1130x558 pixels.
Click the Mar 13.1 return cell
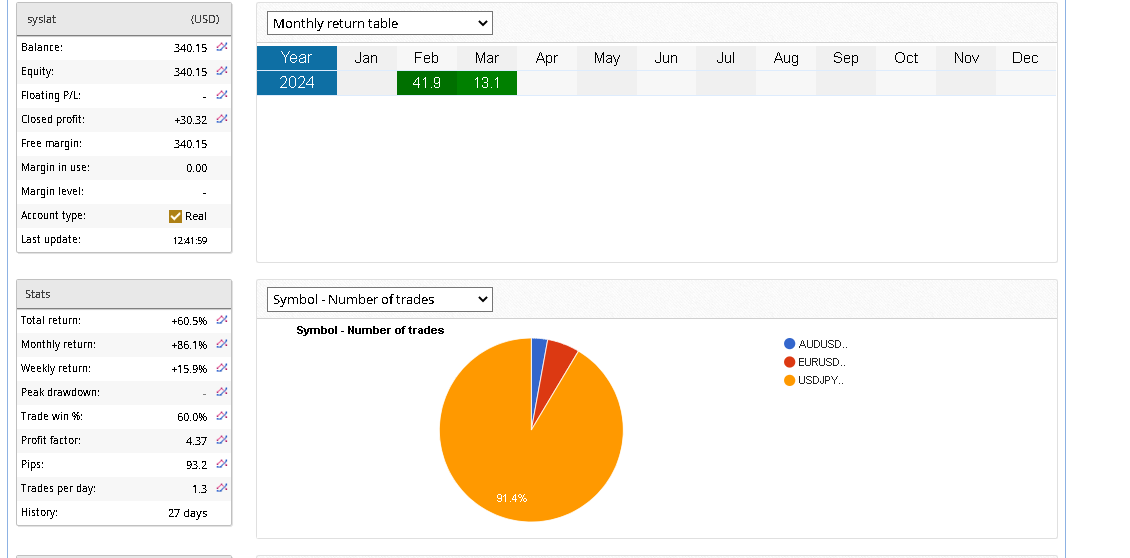487,83
